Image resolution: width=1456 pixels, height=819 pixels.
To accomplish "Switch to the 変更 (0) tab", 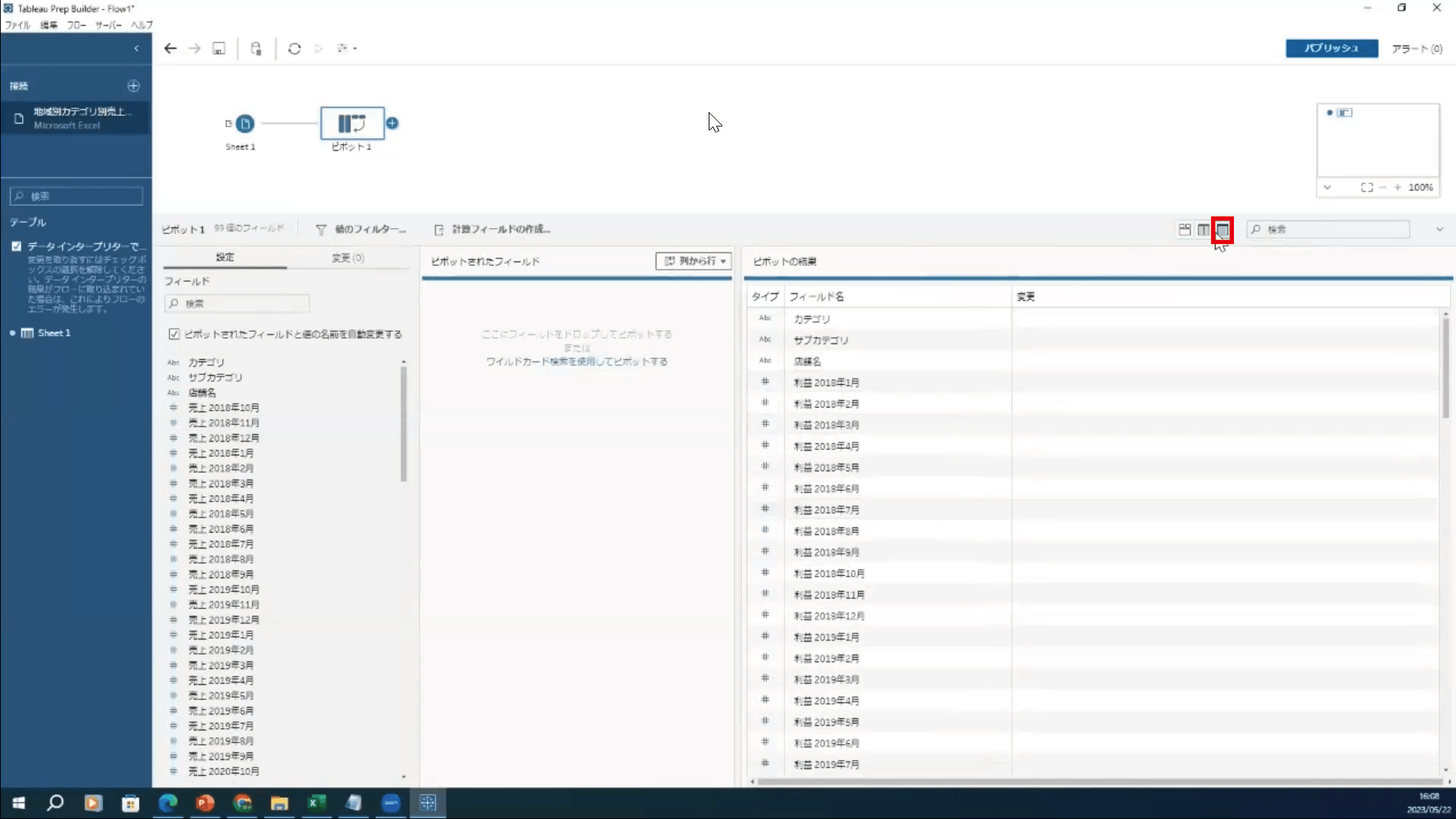I will click(348, 258).
